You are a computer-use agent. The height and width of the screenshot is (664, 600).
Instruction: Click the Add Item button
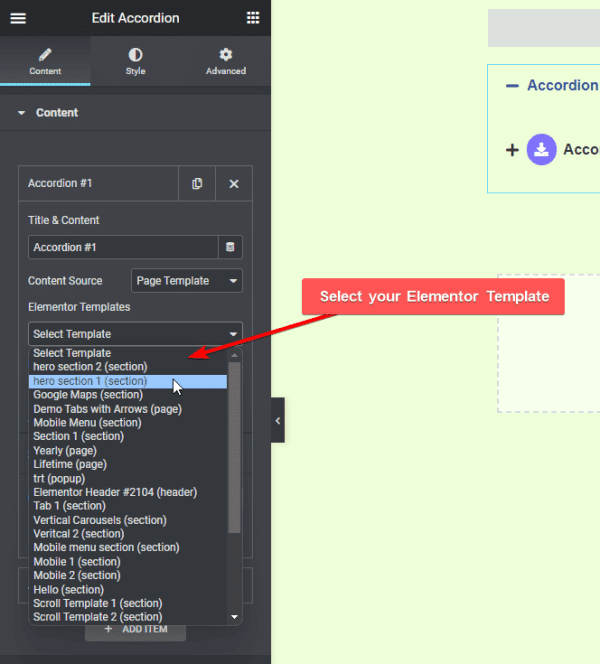[x=135, y=630]
